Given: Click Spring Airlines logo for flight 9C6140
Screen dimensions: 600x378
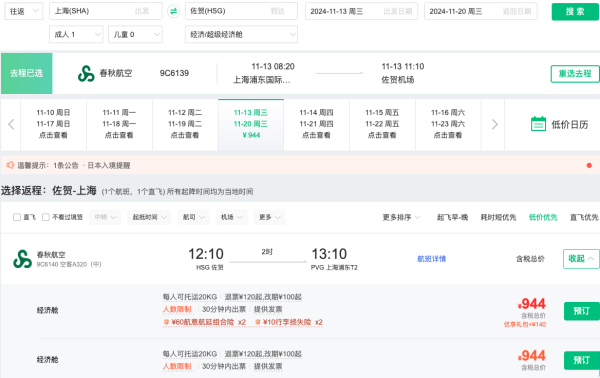Looking at the screenshot, I should [x=23, y=259].
